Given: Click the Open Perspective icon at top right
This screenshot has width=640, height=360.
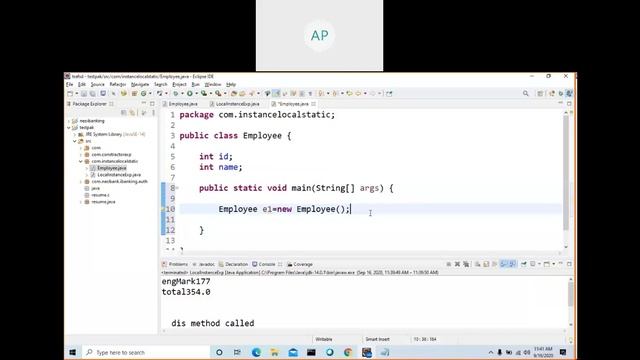Looking at the screenshot, I should coord(540,93).
